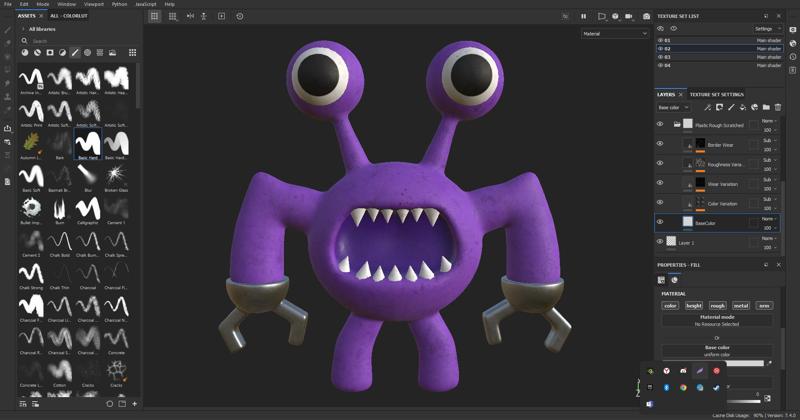
Task: Add a mask icon in Layers toolbar
Action: [719, 107]
